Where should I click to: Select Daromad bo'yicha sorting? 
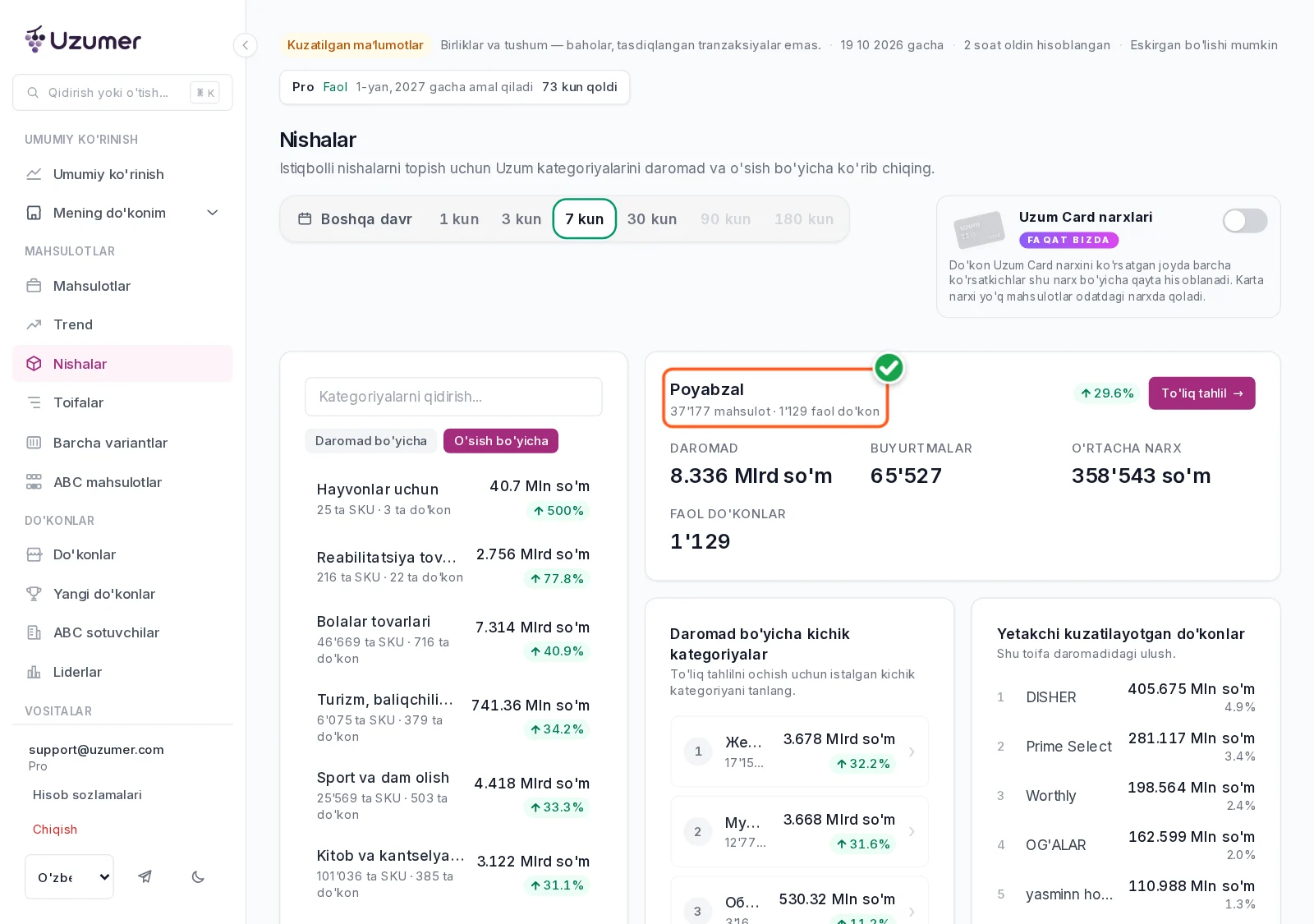371,441
